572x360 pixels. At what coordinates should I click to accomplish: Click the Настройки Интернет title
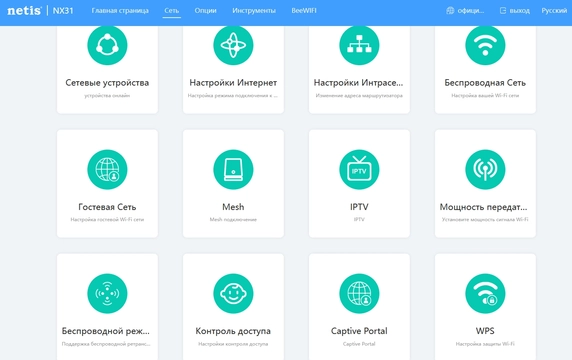click(x=233, y=83)
